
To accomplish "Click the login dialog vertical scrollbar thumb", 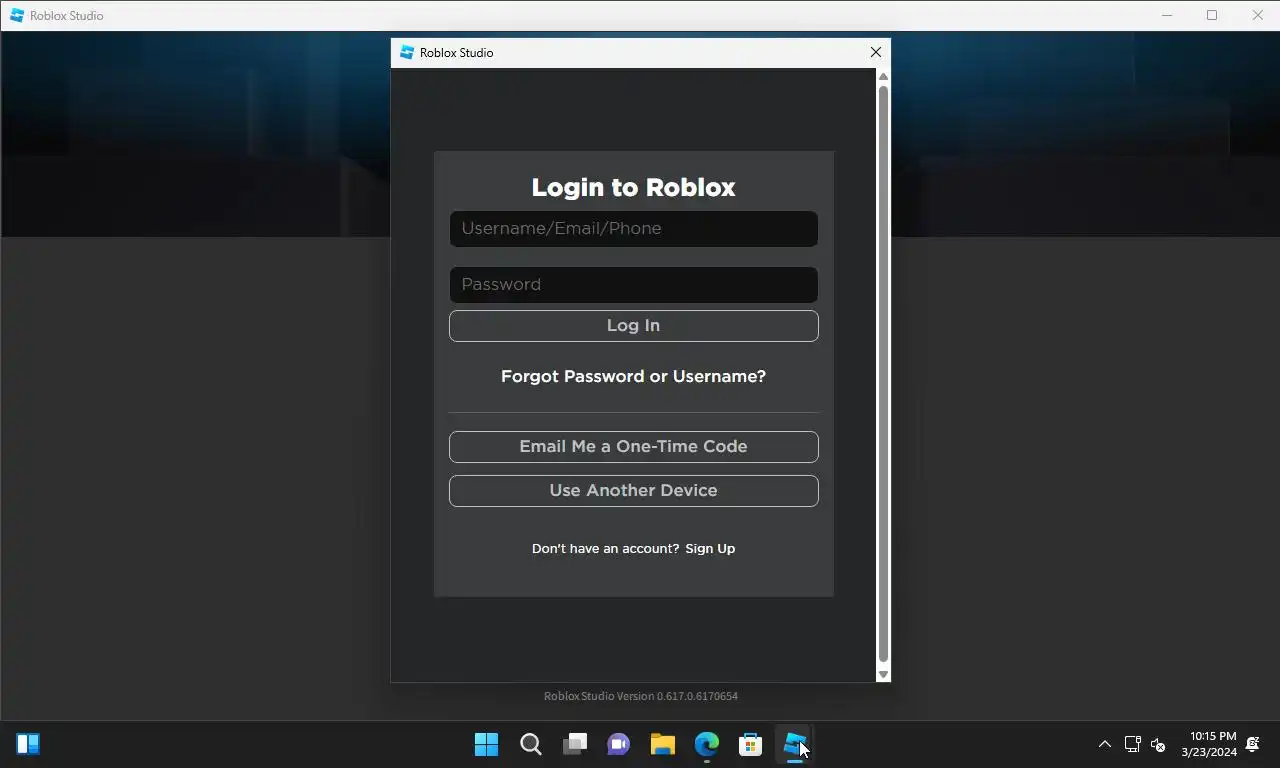I will pos(883,374).
